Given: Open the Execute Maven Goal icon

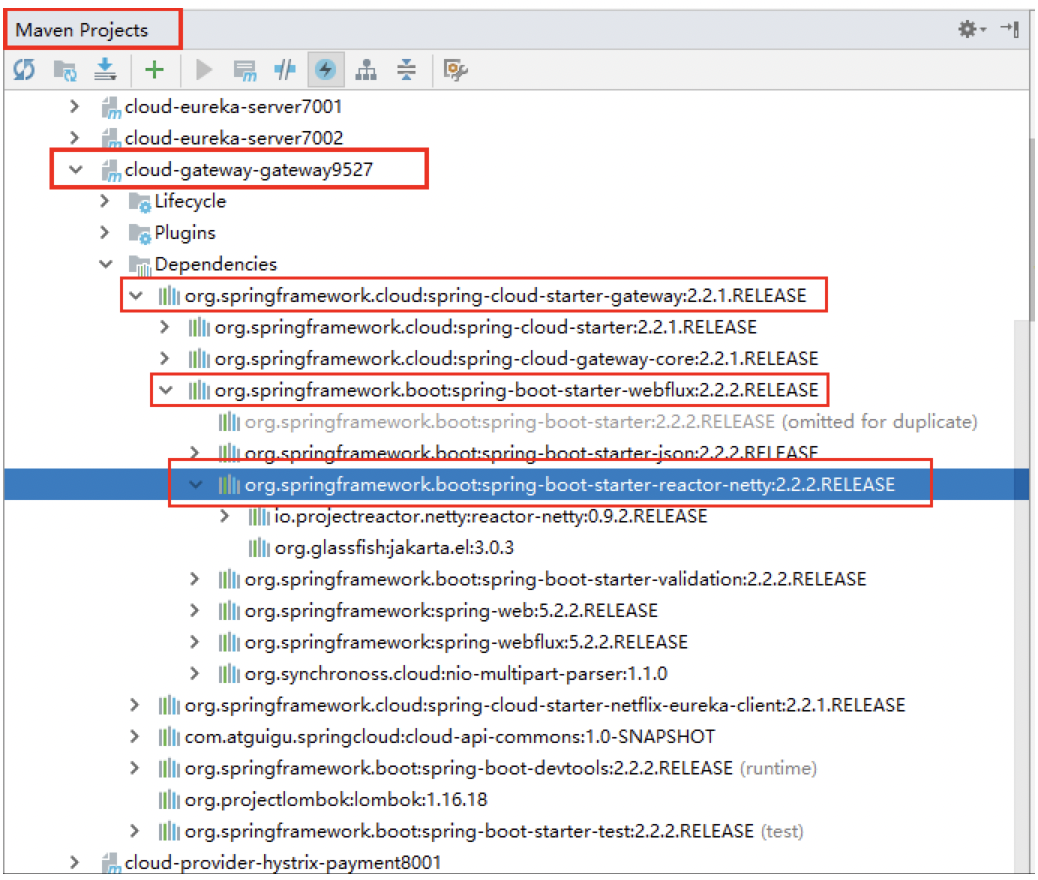Looking at the screenshot, I should coord(244,69).
